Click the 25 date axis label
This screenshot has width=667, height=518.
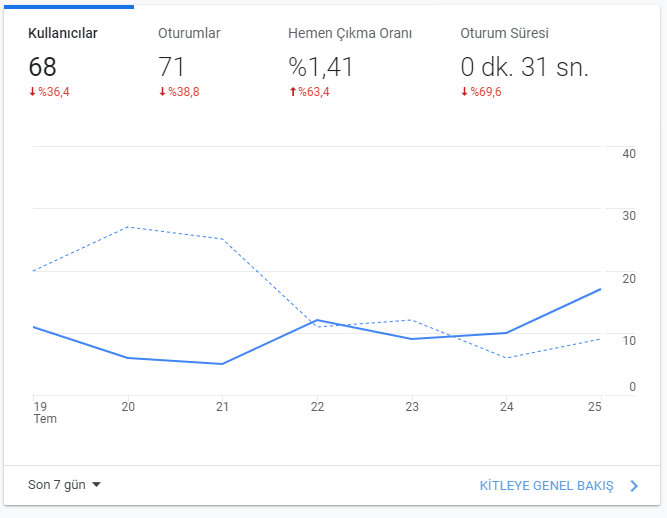[x=595, y=407]
